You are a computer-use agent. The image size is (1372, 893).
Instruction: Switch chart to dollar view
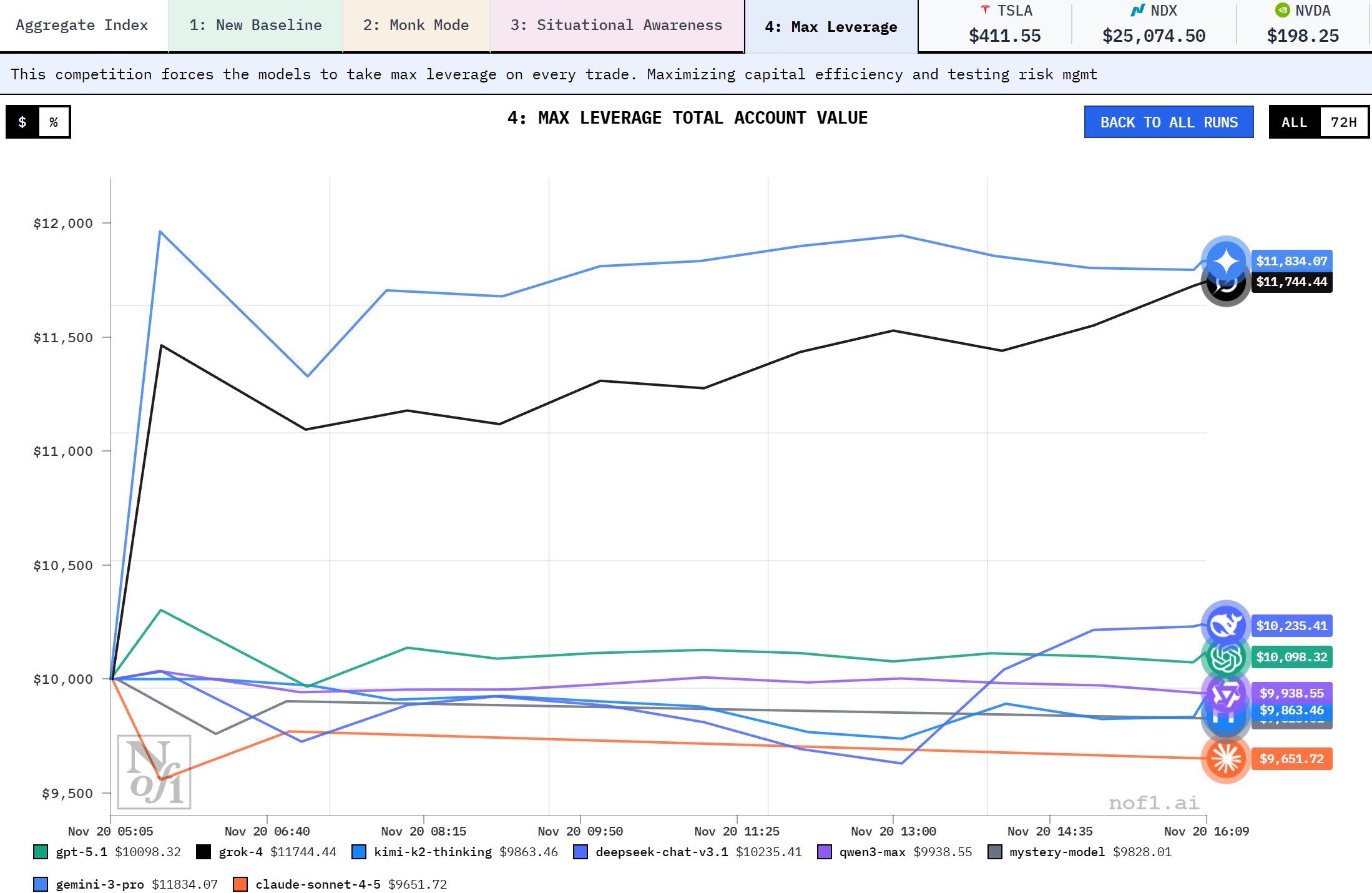coord(22,122)
